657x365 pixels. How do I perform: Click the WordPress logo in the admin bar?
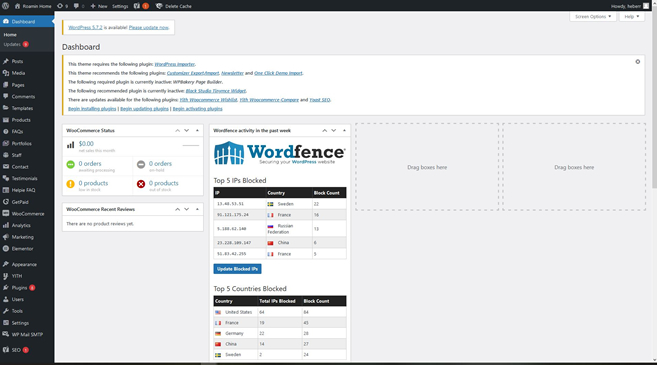pyautogui.click(x=5, y=6)
